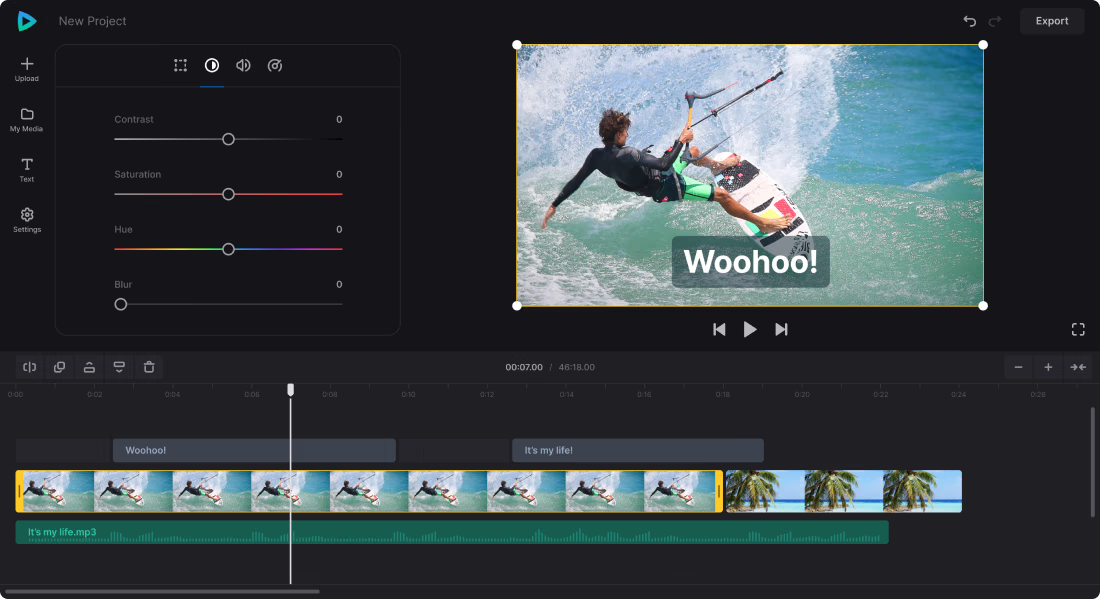Play the video preview
This screenshot has width=1100, height=599.
(x=750, y=329)
